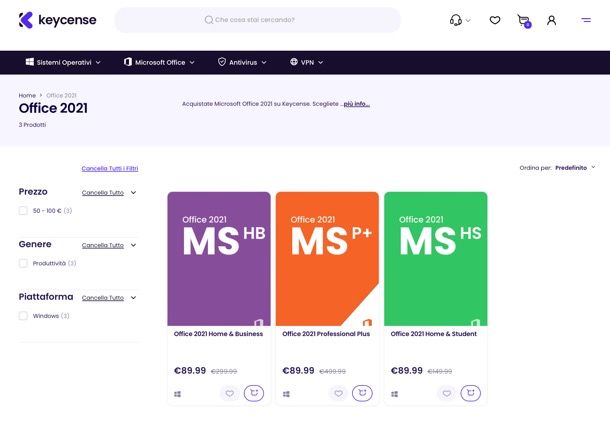
Task: Open the Ordina per Predefinito dropdown
Action: (x=557, y=168)
